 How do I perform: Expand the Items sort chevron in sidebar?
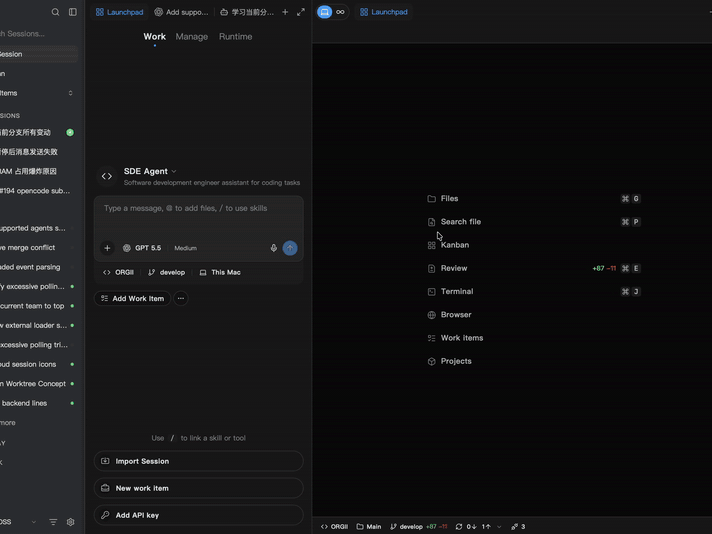pyautogui.click(x=70, y=93)
